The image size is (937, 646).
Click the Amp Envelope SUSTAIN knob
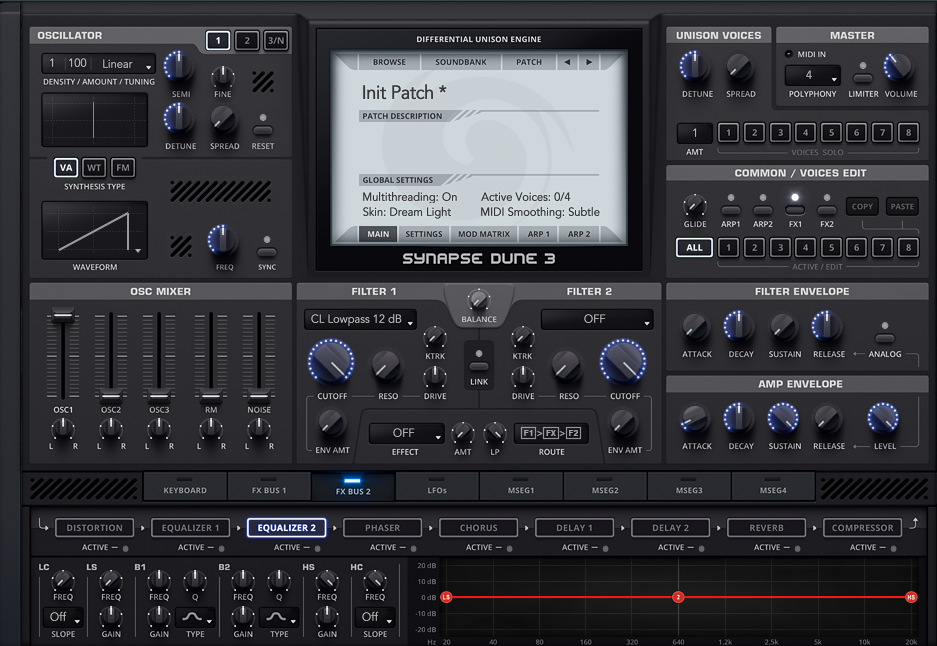783,418
